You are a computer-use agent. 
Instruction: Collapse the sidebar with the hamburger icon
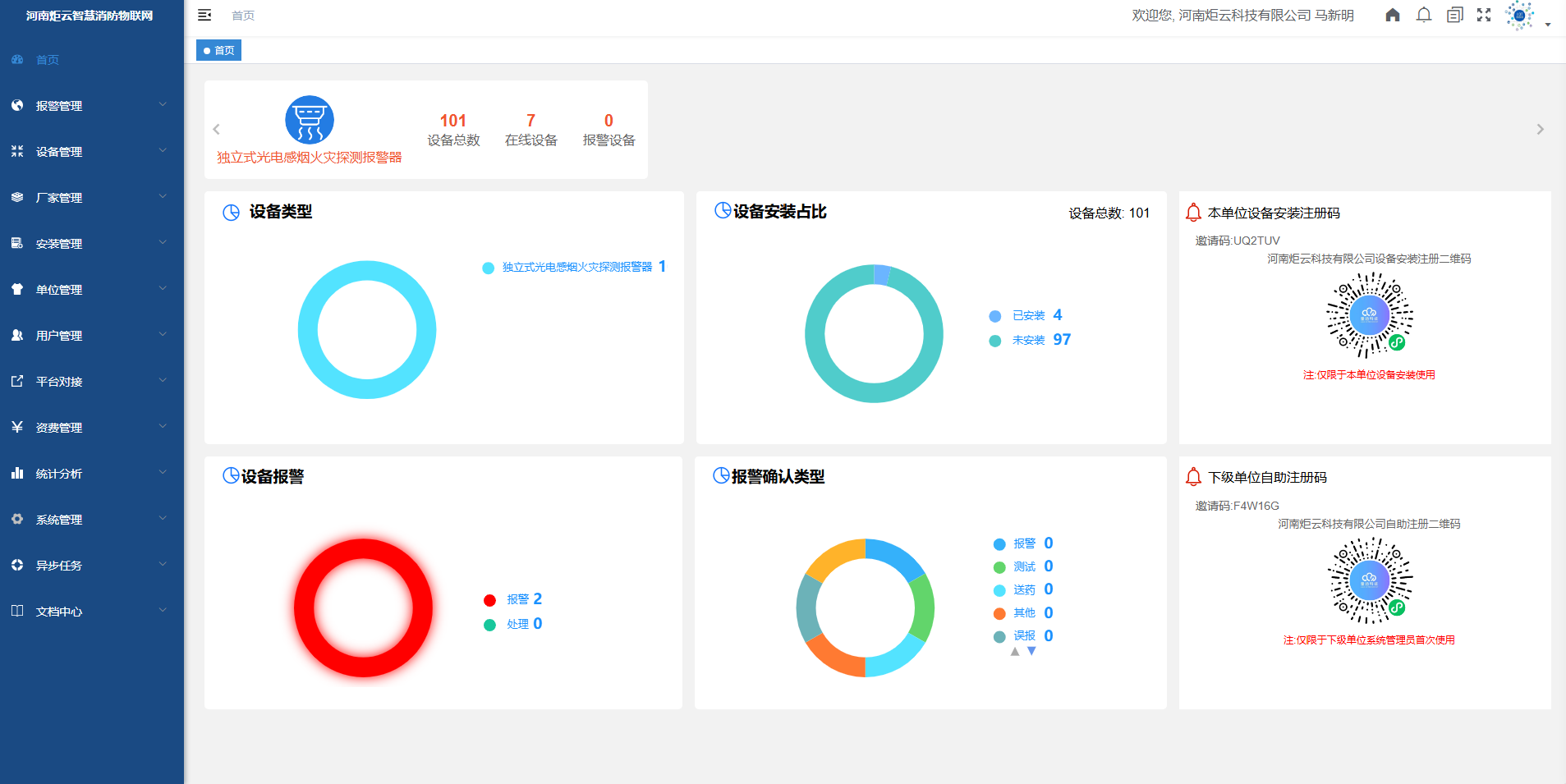click(204, 15)
